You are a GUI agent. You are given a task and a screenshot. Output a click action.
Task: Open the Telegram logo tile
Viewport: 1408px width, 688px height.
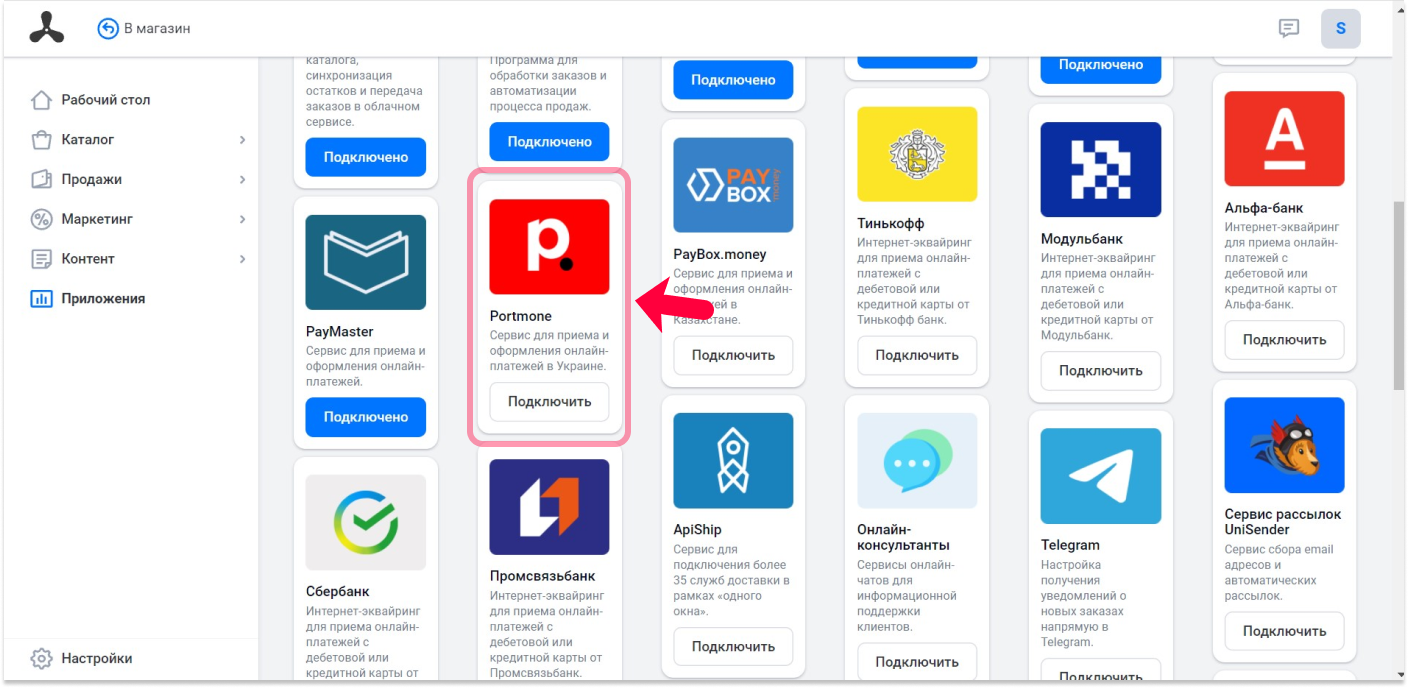click(x=1101, y=476)
